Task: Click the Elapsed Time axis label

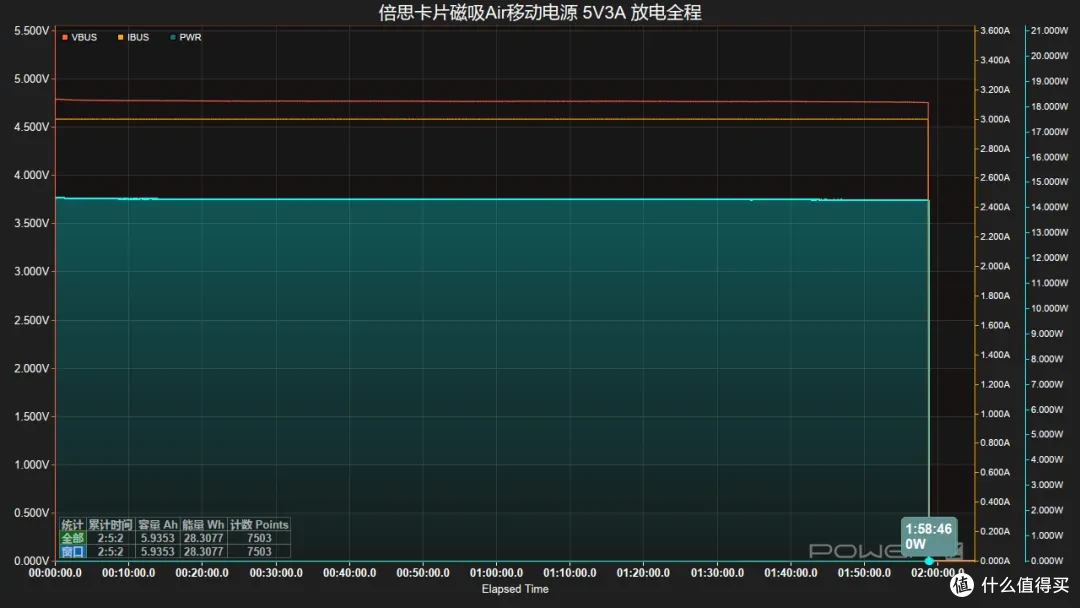Action: point(515,589)
